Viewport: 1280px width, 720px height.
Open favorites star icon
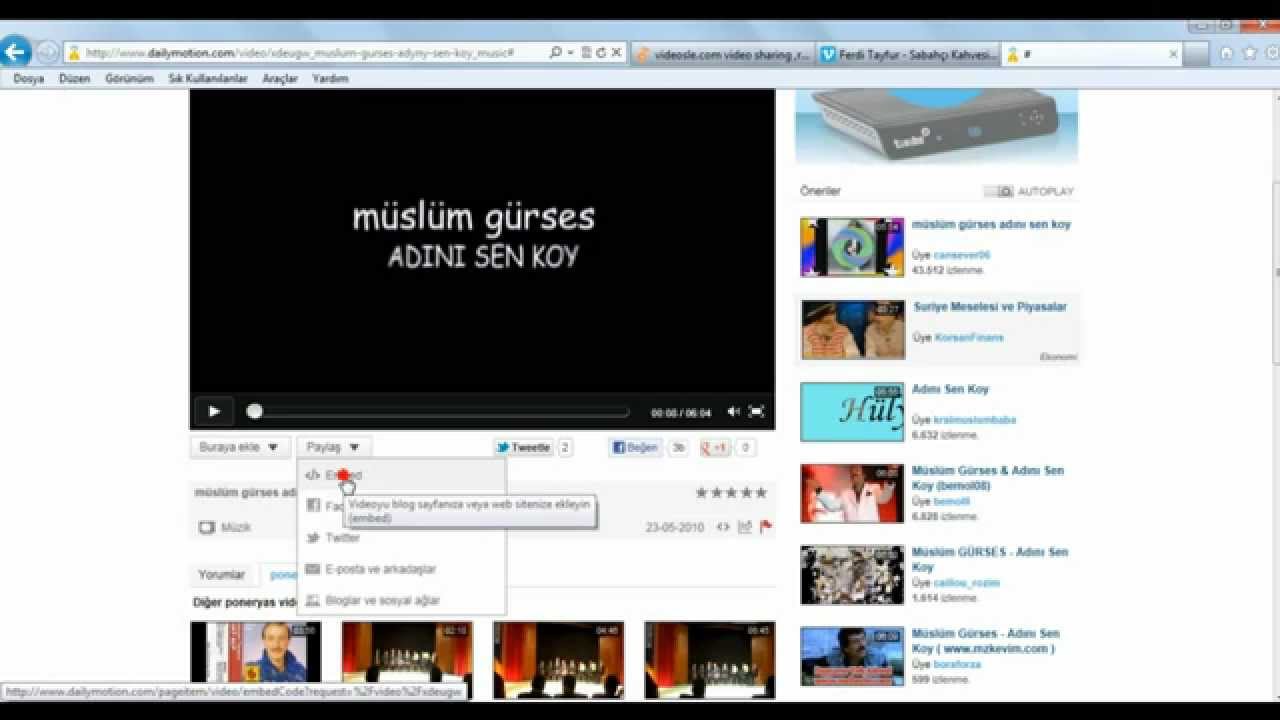tap(1248, 53)
